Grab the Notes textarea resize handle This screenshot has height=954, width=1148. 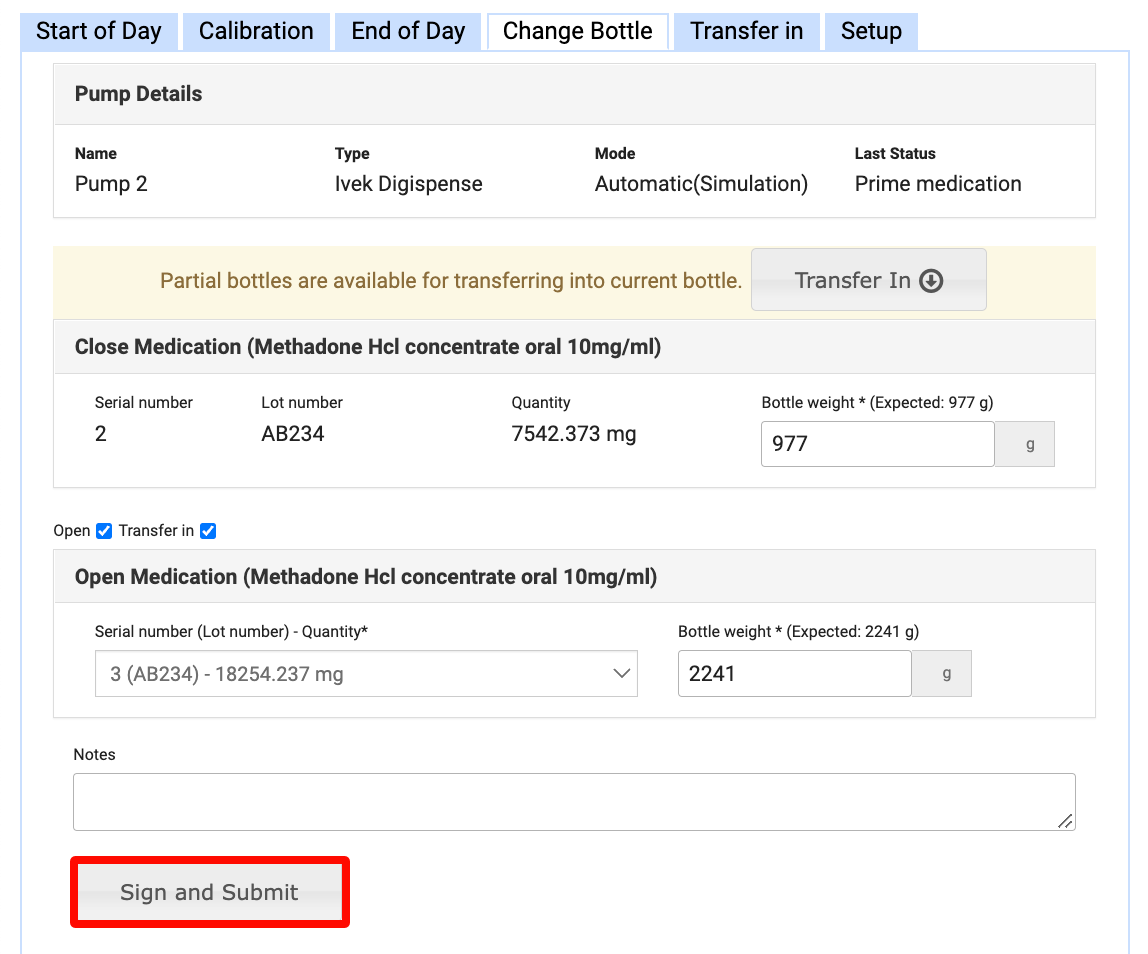pyautogui.click(x=1066, y=821)
